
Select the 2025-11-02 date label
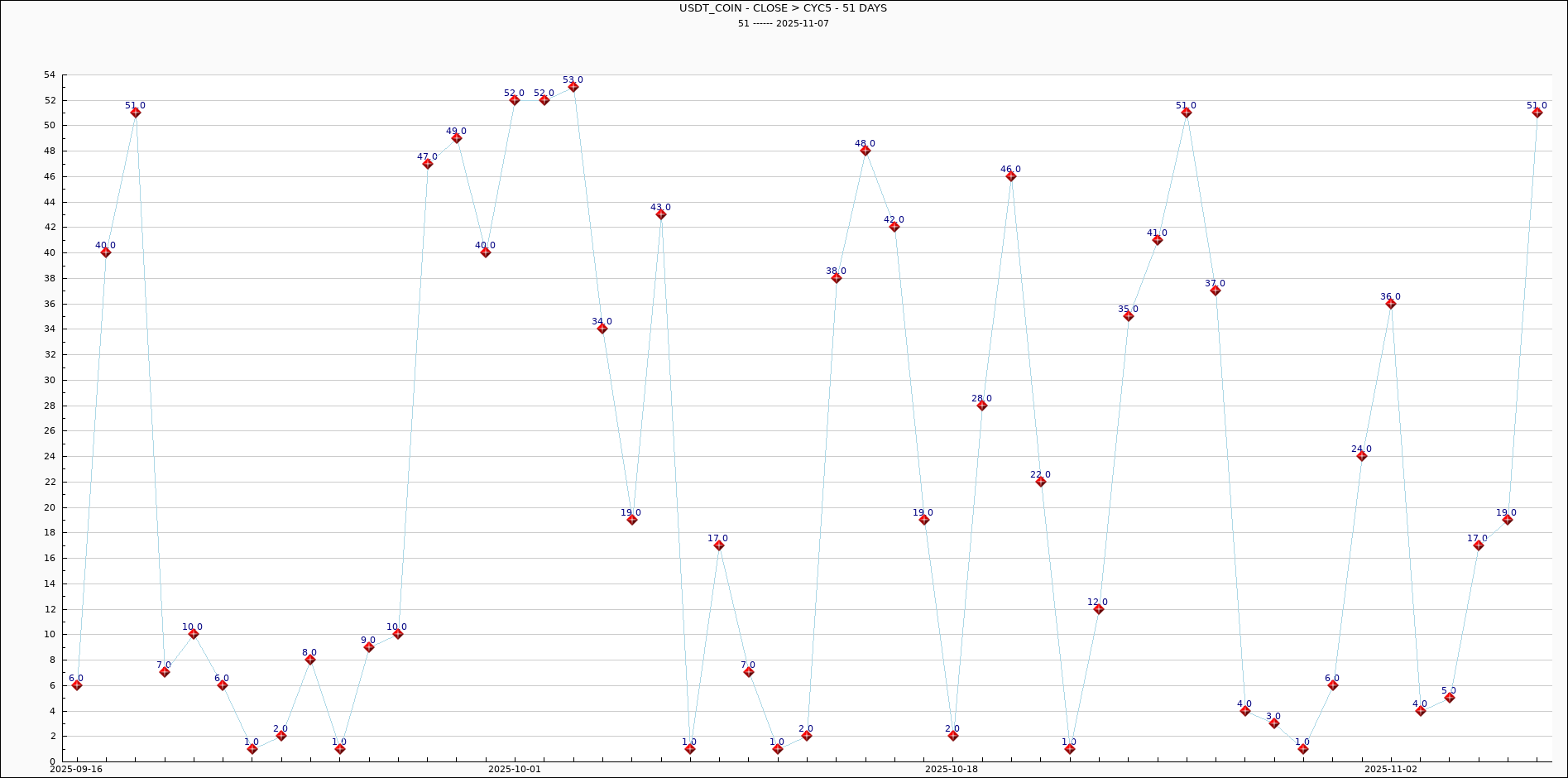(x=1390, y=769)
